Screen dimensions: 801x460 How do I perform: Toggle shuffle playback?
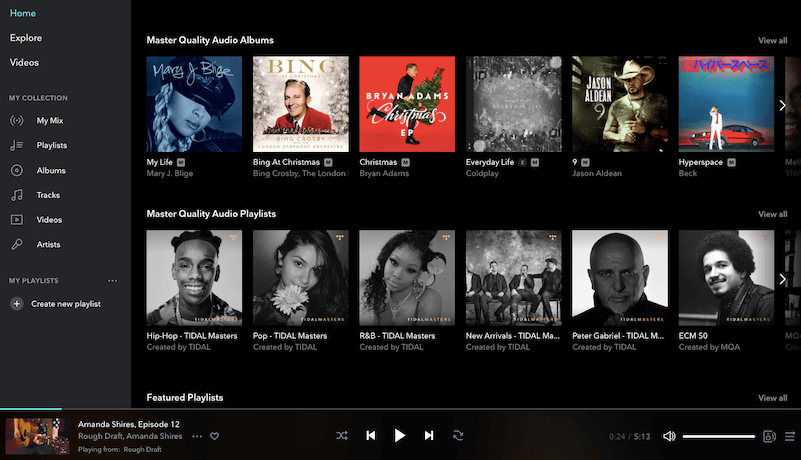[x=342, y=435]
